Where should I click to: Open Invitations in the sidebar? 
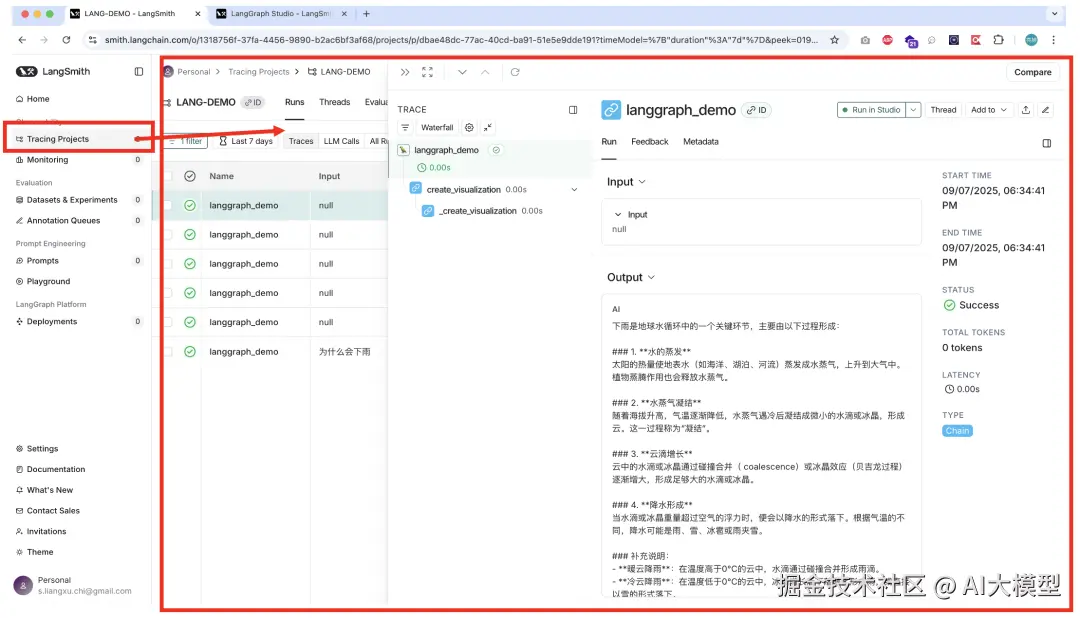45,531
